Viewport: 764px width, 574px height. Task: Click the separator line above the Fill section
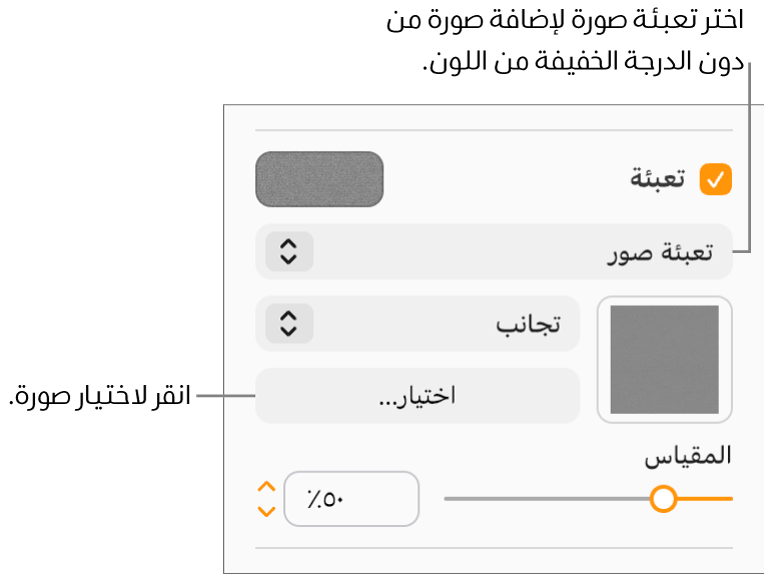pyautogui.click(x=494, y=130)
